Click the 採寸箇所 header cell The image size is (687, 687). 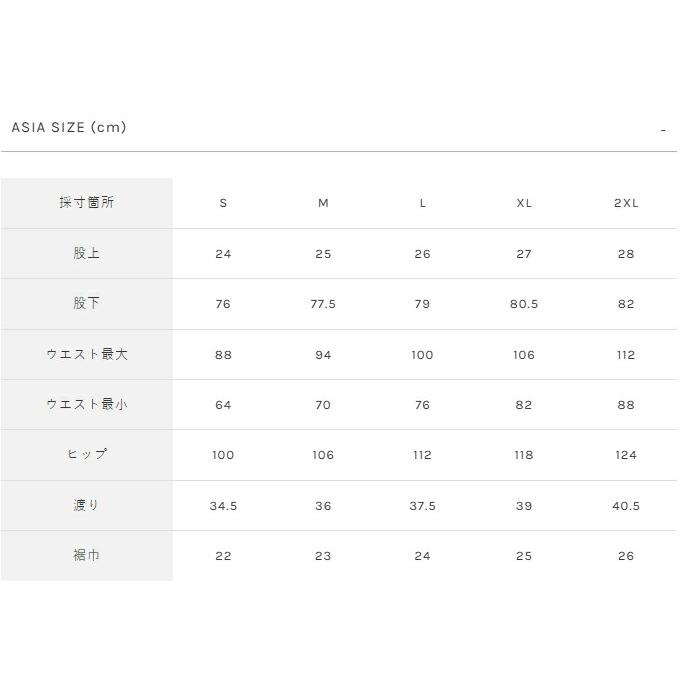pyautogui.click(x=87, y=203)
